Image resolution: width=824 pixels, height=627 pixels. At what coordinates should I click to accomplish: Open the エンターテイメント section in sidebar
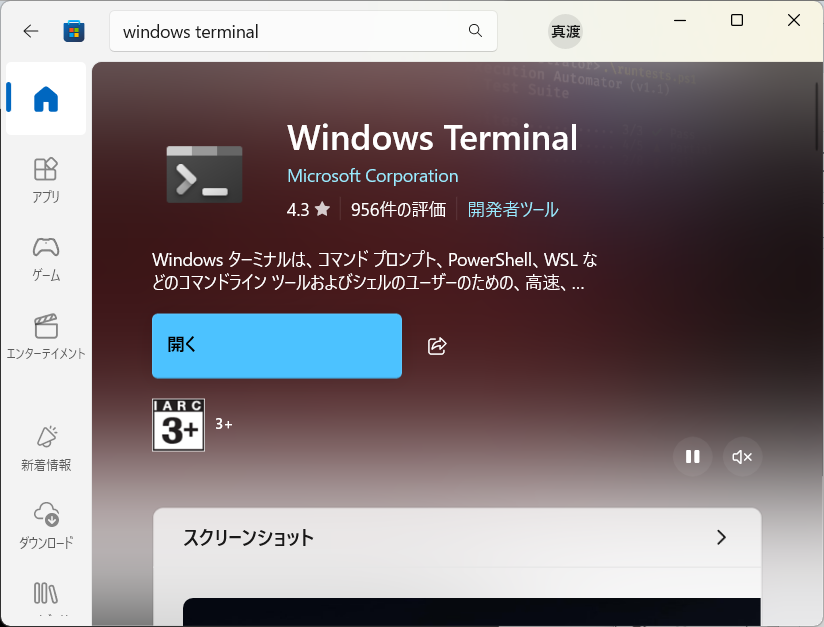coord(46,336)
